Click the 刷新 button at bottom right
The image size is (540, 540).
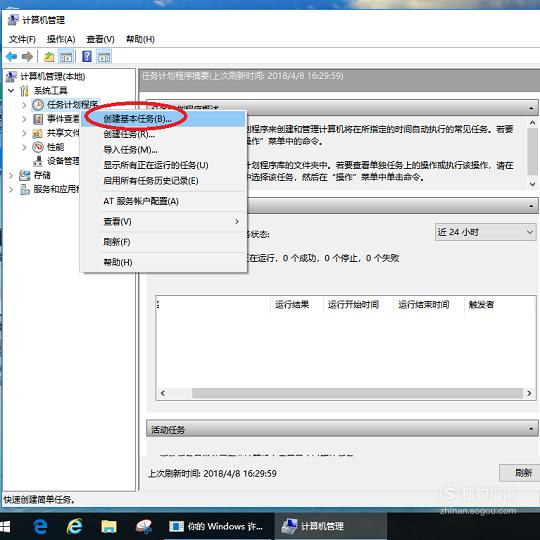tap(520, 472)
